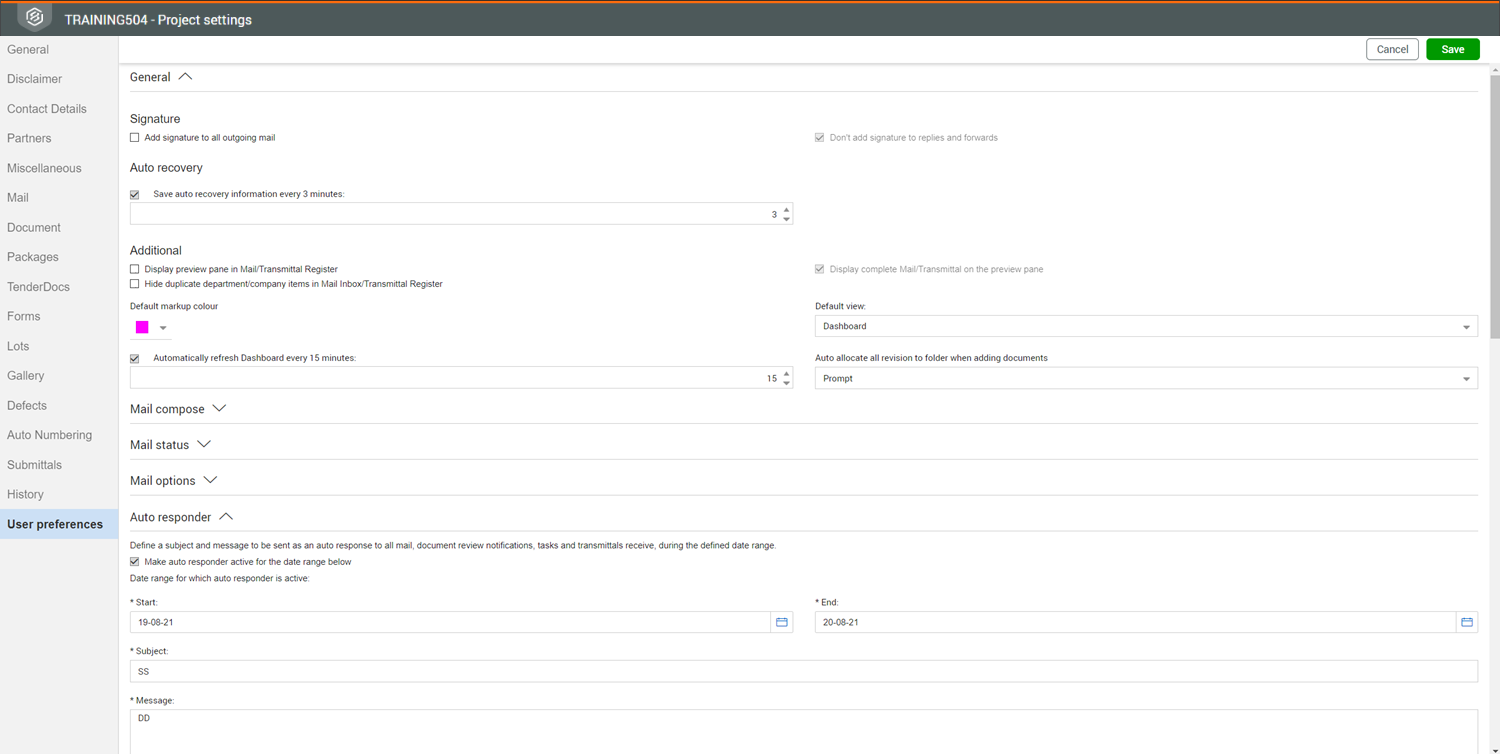Open the End date calendar picker
This screenshot has width=1500, height=755.
click(1467, 622)
